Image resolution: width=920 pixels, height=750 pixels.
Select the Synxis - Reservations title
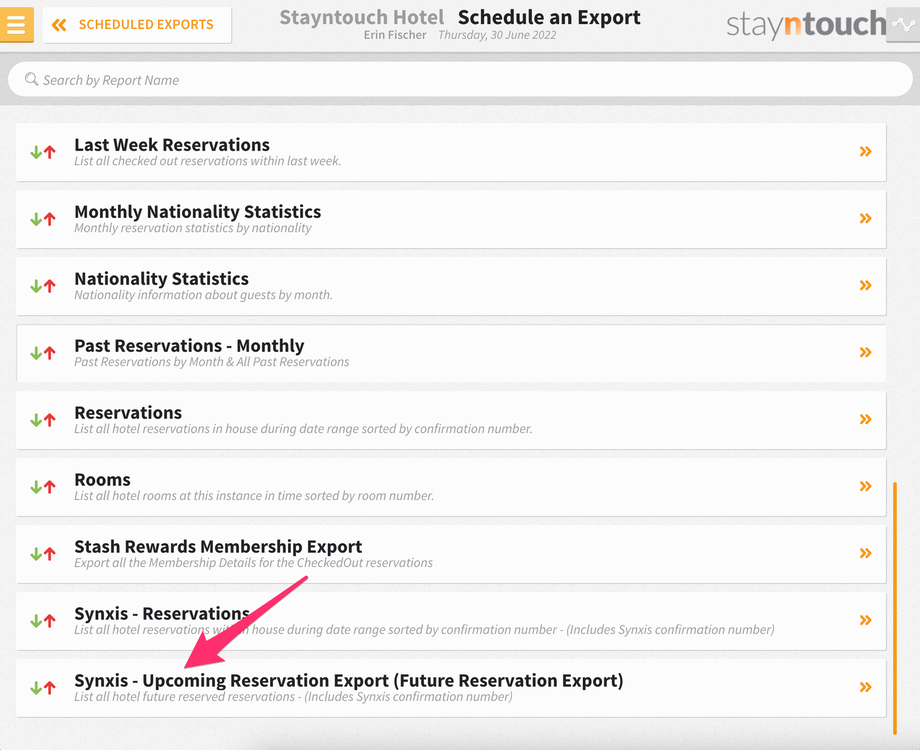pyautogui.click(x=162, y=613)
